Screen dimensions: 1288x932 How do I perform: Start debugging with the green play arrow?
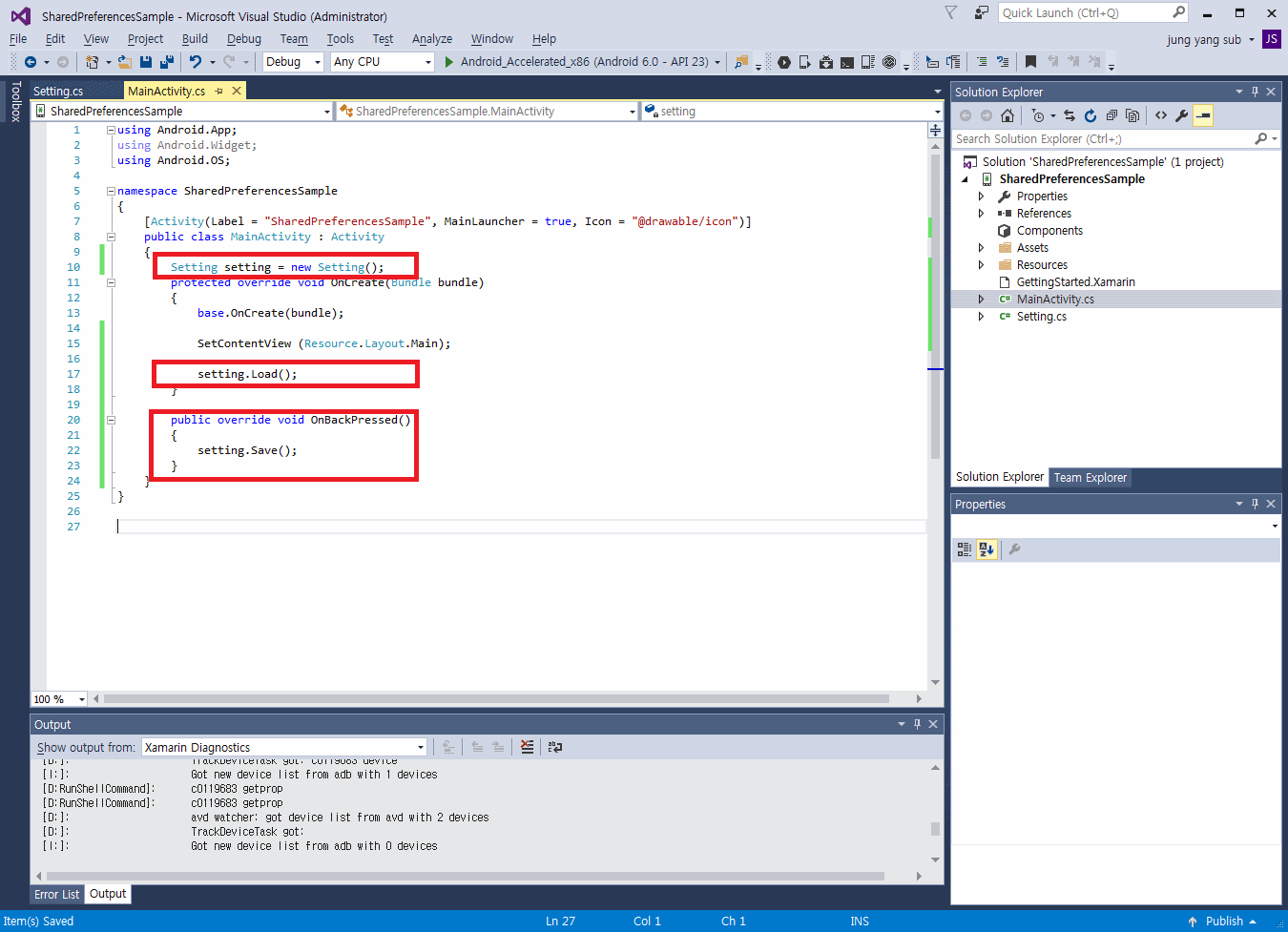point(449,62)
